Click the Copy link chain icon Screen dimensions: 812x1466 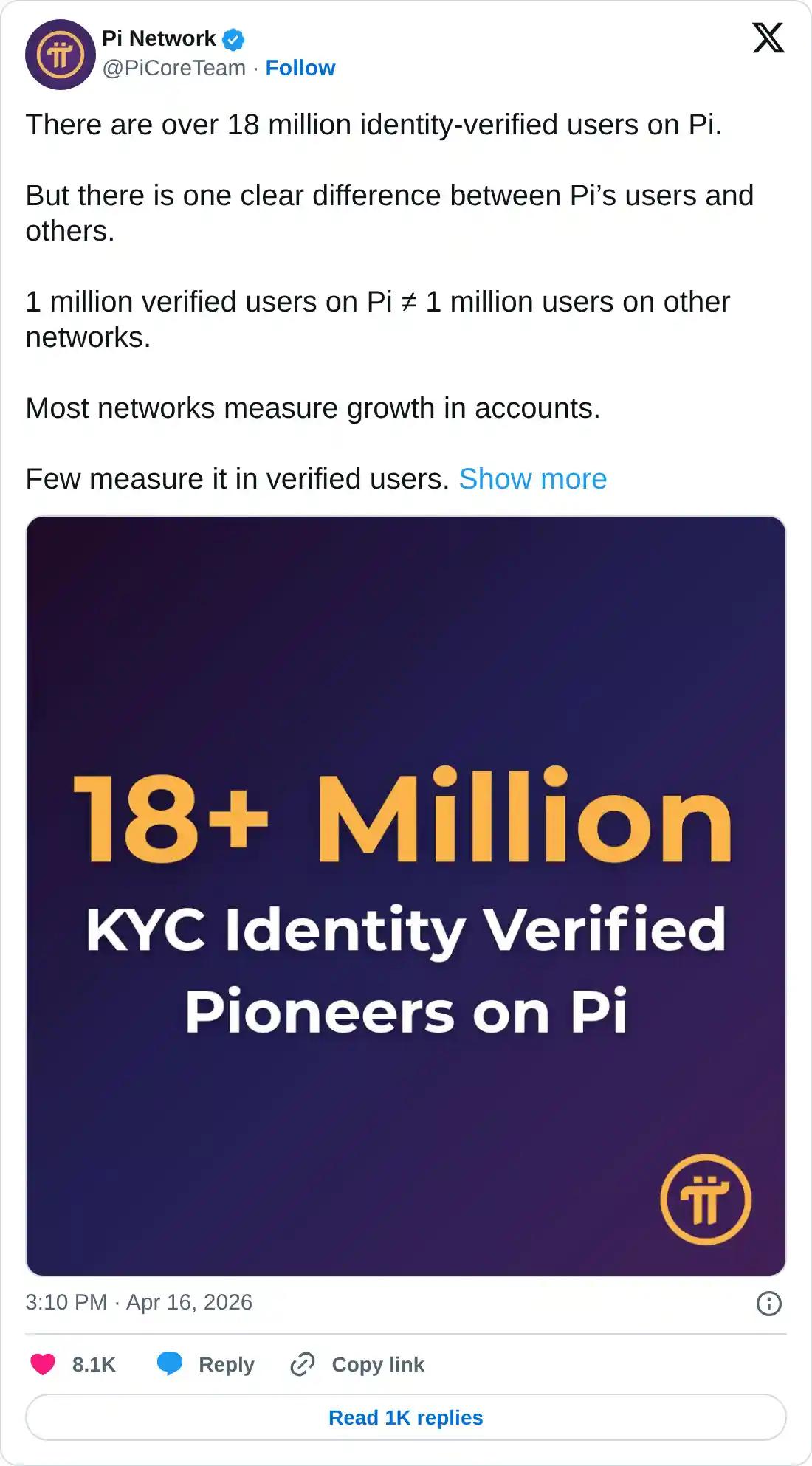coord(303,1363)
